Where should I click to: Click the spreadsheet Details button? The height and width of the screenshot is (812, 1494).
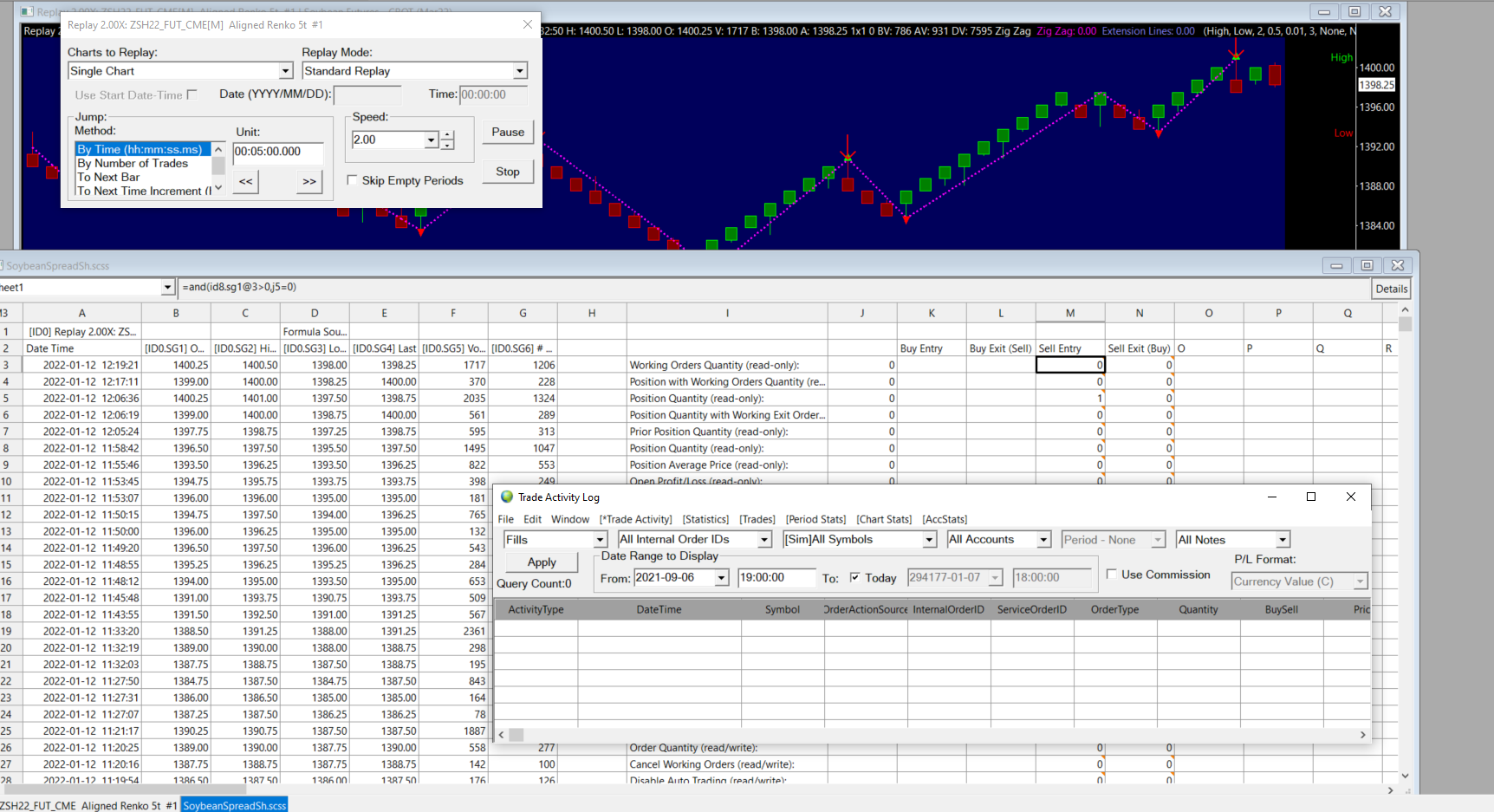tap(1391, 289)
